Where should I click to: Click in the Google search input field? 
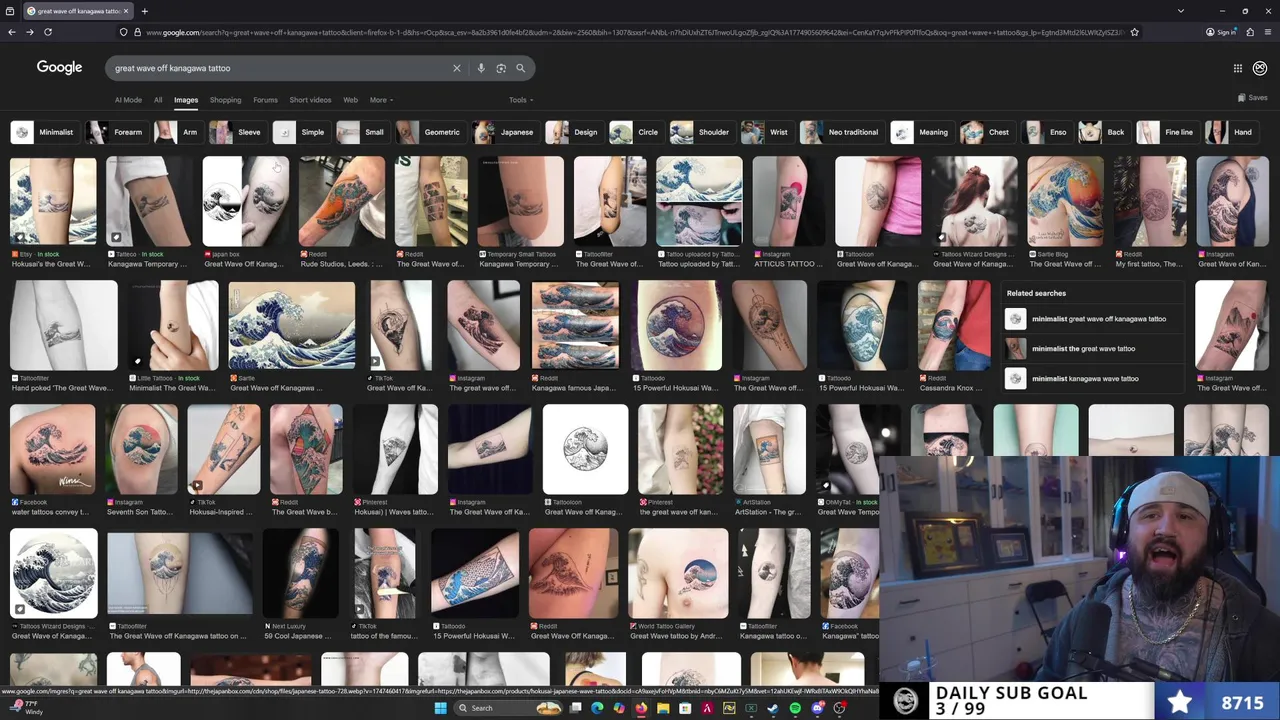point(280,68)
